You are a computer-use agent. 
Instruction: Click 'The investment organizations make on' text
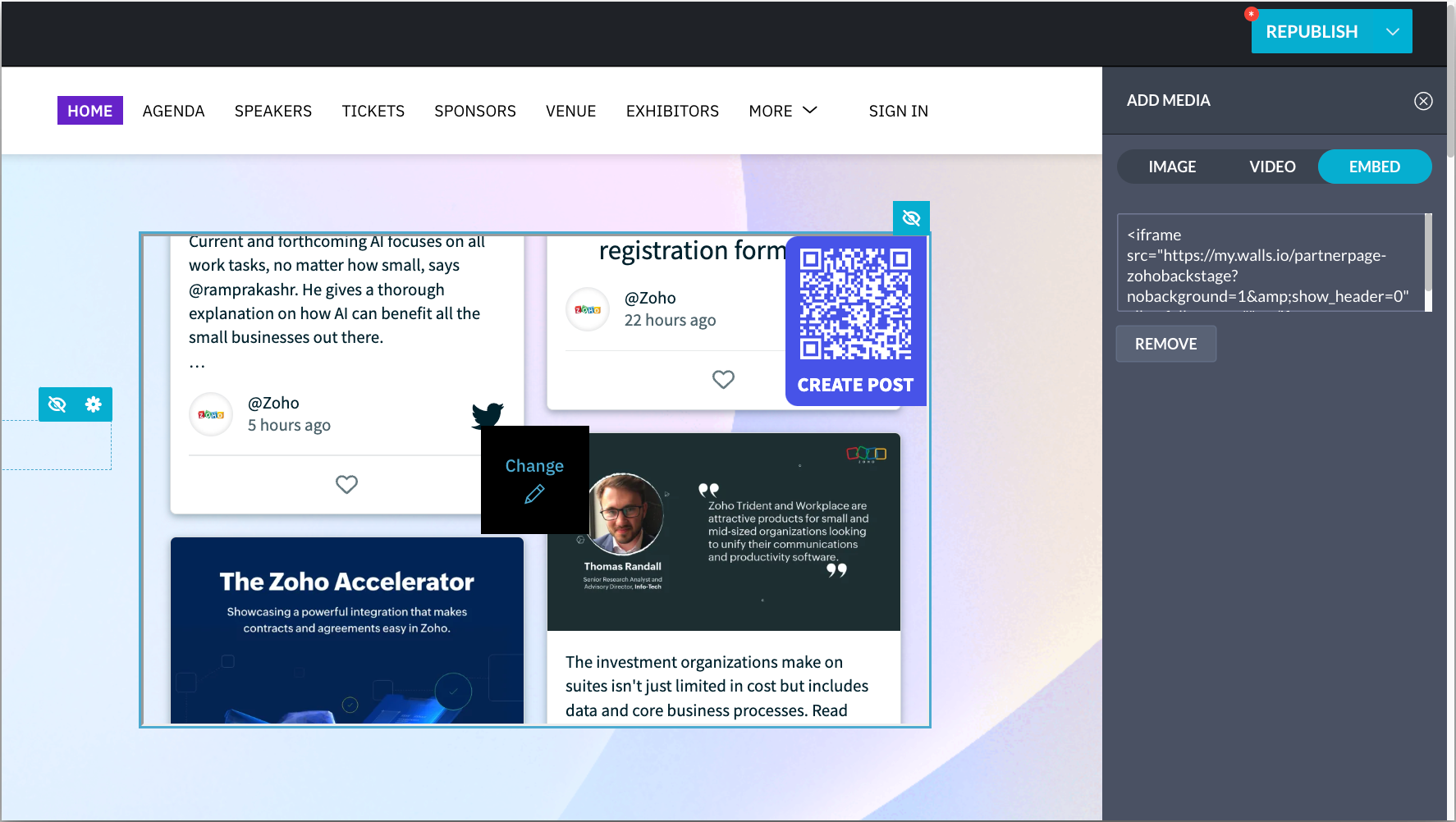pyautogui.click(x=704, y=662)
